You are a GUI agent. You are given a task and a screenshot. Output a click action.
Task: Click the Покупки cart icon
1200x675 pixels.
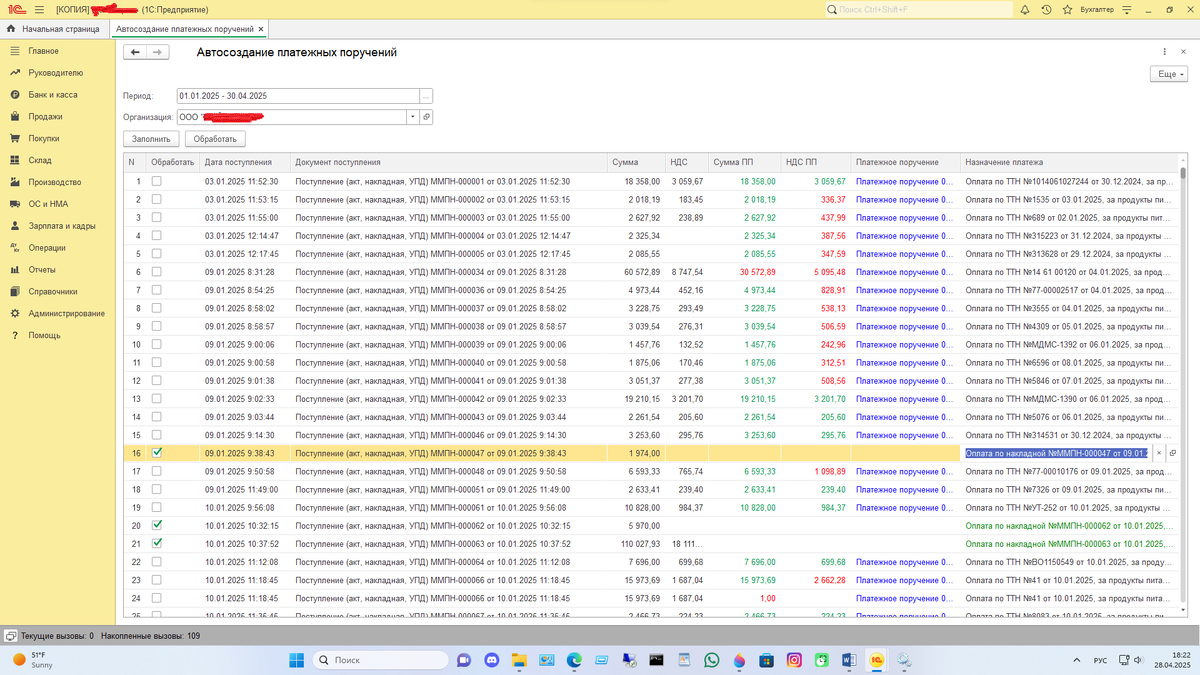click(x=15, y=139)
